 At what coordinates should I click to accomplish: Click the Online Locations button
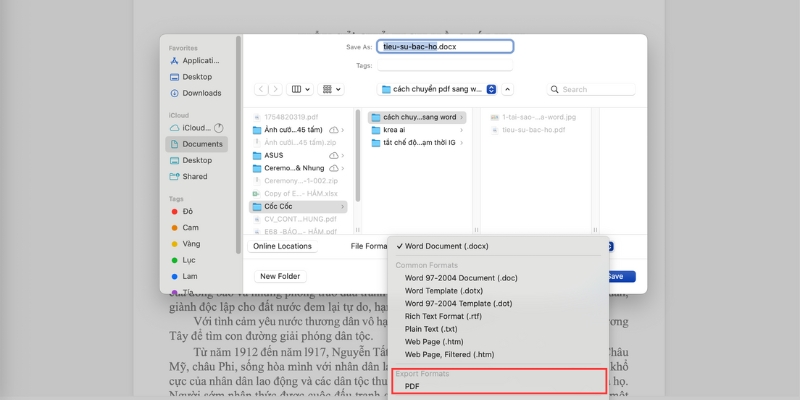tap(282, 245)
